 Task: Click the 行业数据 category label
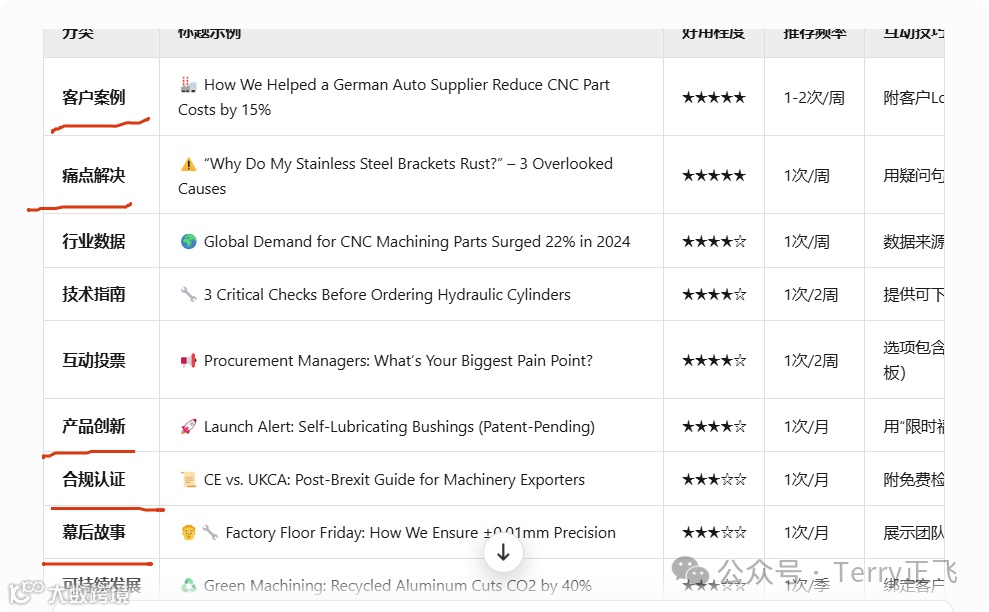click(94, 242)
